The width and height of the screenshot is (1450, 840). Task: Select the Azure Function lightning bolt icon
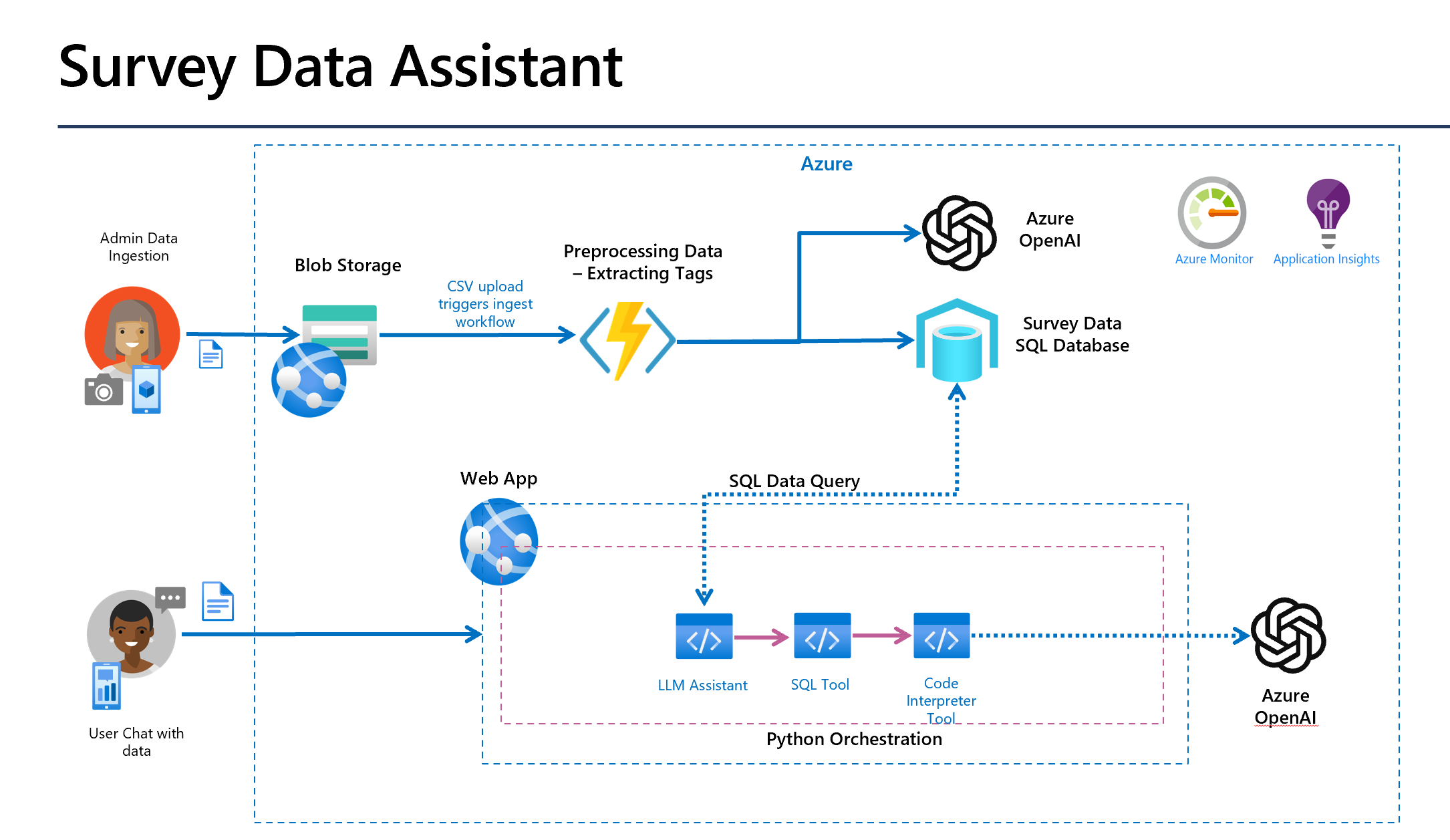627,340
